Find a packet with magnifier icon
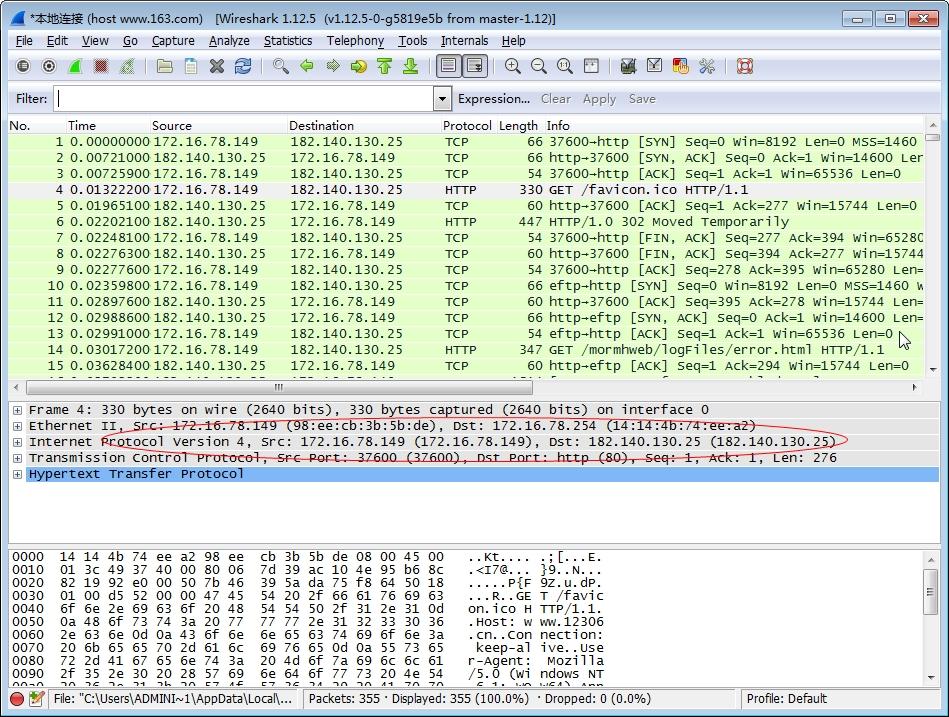This screenshot has width=949, height=717. pos(280,66)
